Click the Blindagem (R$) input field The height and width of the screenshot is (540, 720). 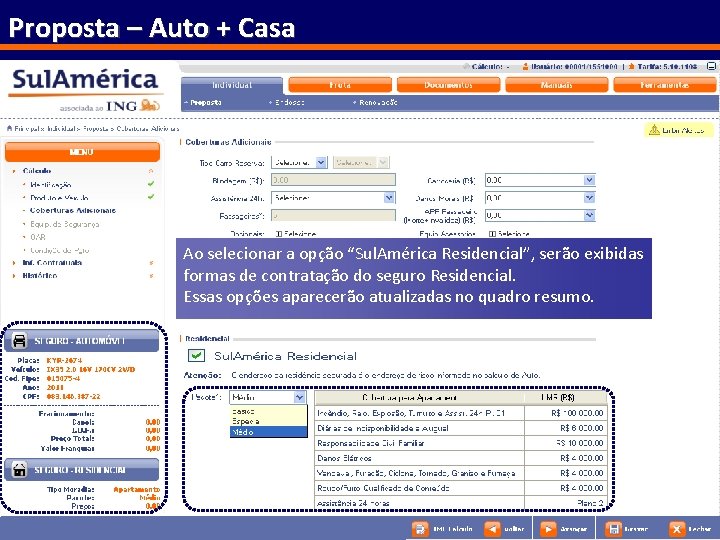[333, 180]
